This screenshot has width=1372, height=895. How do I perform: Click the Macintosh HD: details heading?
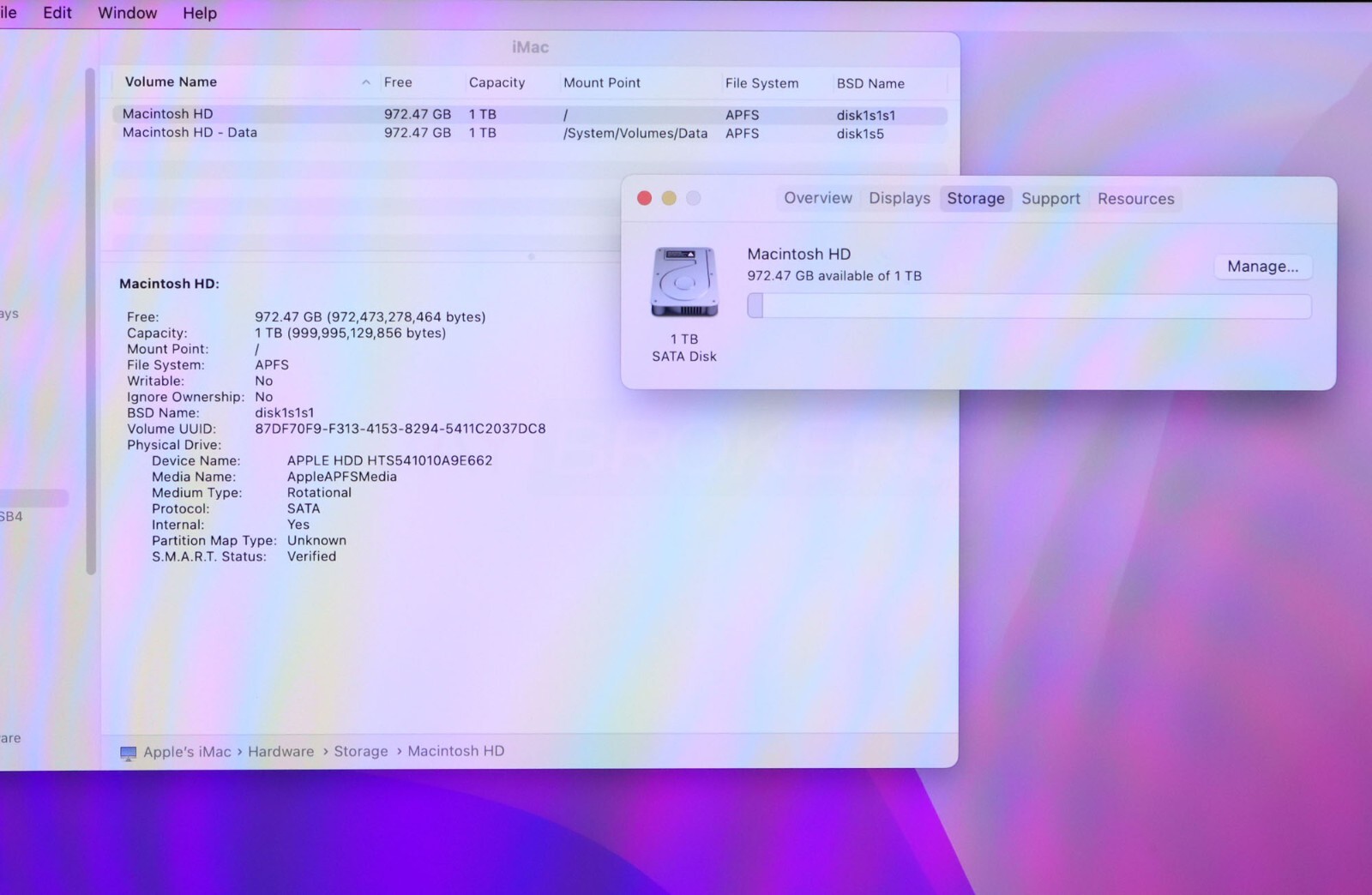[x=169, y=284]
